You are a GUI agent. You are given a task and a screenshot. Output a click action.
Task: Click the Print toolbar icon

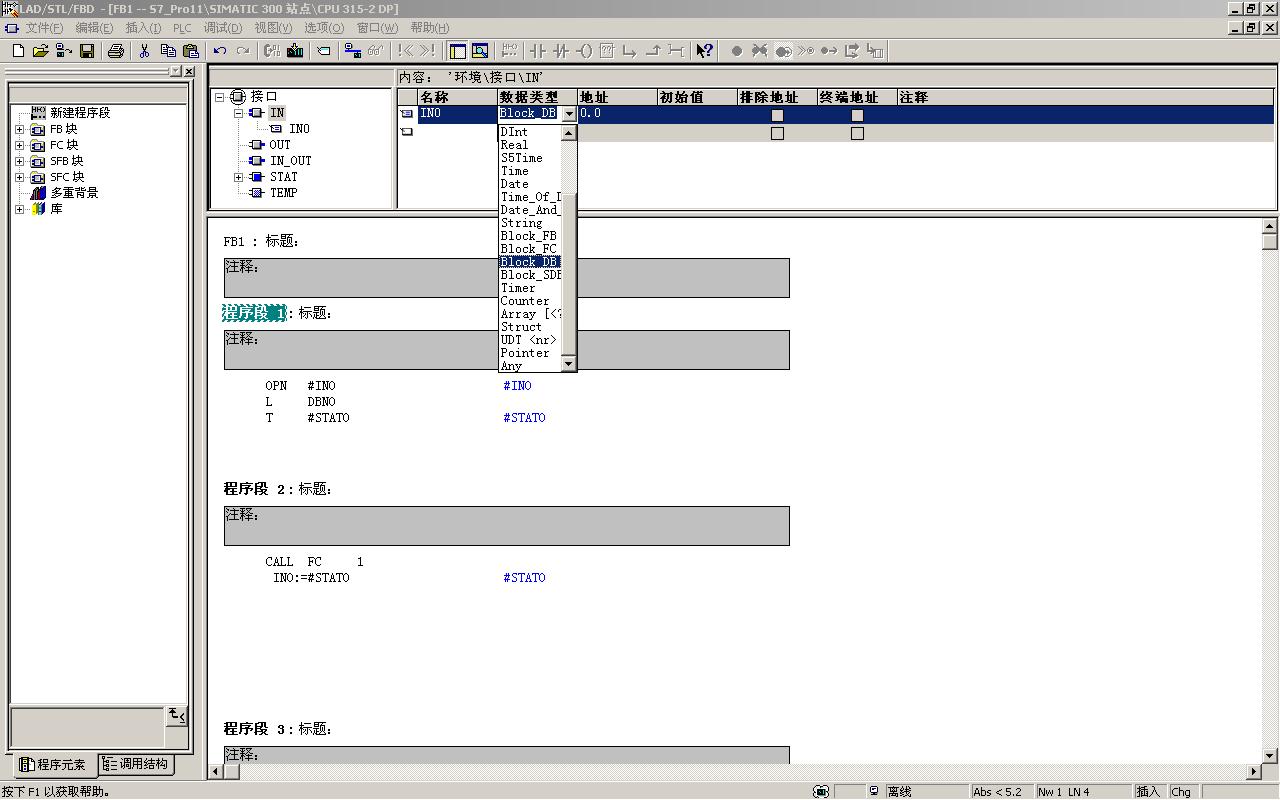pos(115,51)
